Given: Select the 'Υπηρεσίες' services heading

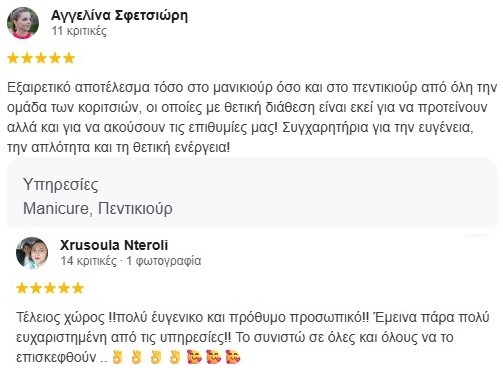Looking at the screenshot, I should (x=61, y=185).
